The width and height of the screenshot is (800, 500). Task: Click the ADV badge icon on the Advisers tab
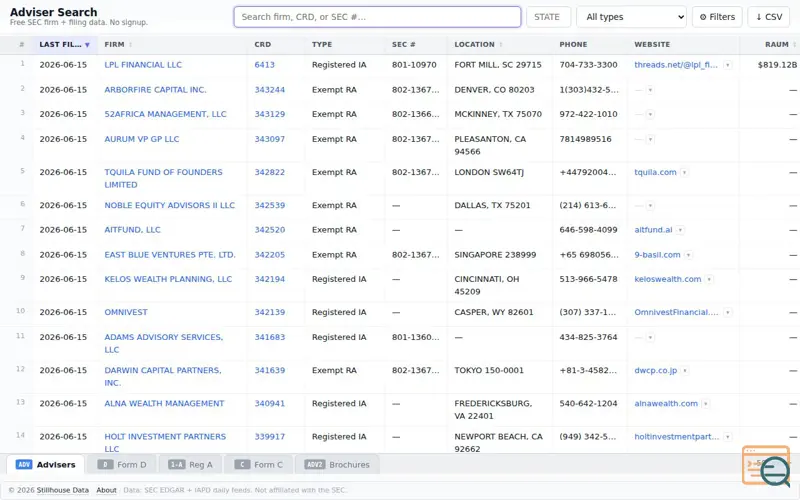(24, 464)
